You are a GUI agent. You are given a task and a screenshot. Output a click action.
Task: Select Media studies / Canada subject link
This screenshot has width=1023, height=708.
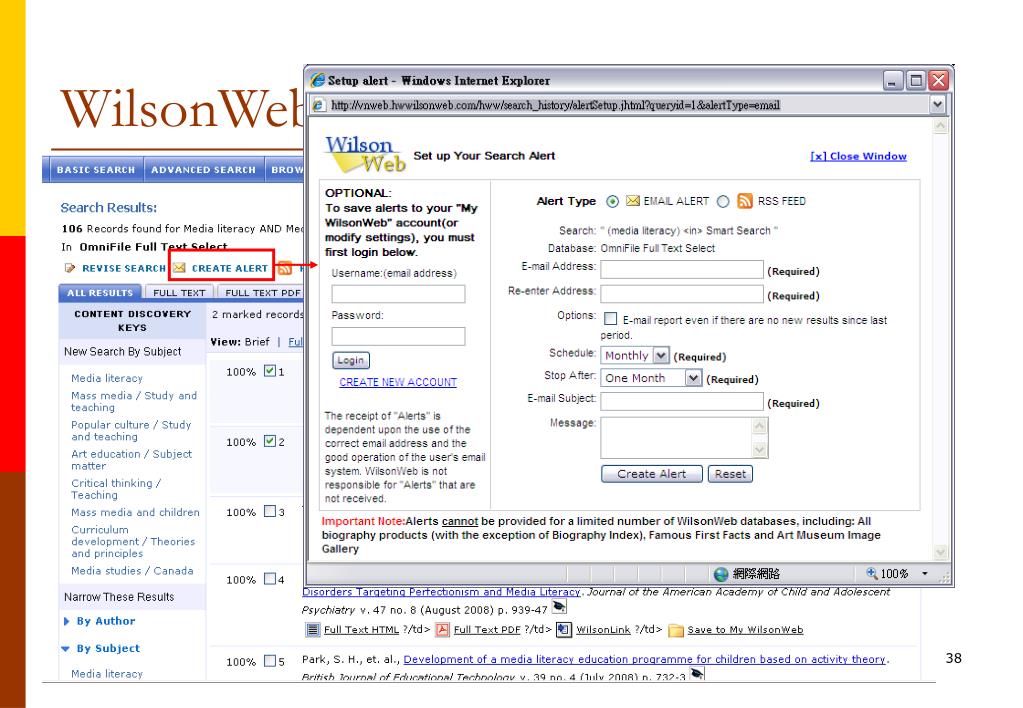coord(132,571)
